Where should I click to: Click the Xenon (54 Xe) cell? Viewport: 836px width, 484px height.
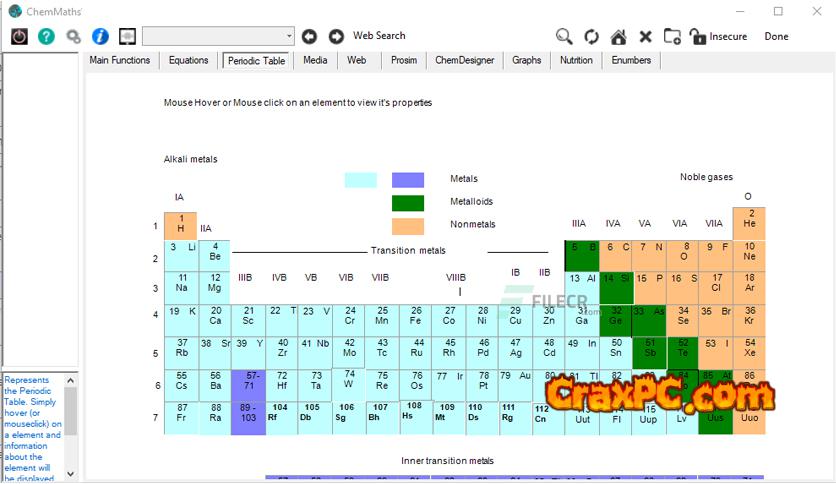749,352
